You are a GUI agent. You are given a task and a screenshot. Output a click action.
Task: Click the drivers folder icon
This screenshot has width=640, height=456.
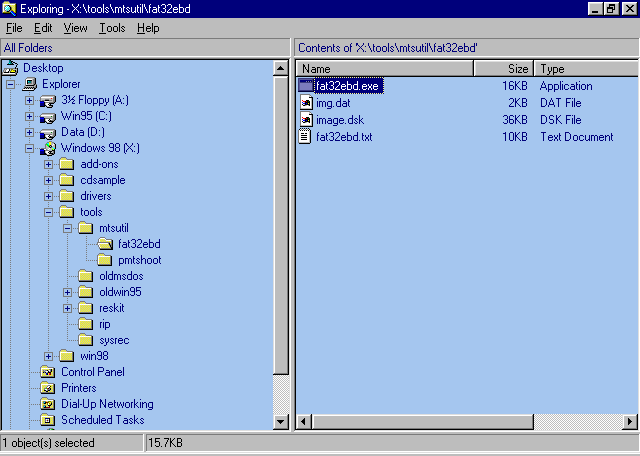(66, 196)
